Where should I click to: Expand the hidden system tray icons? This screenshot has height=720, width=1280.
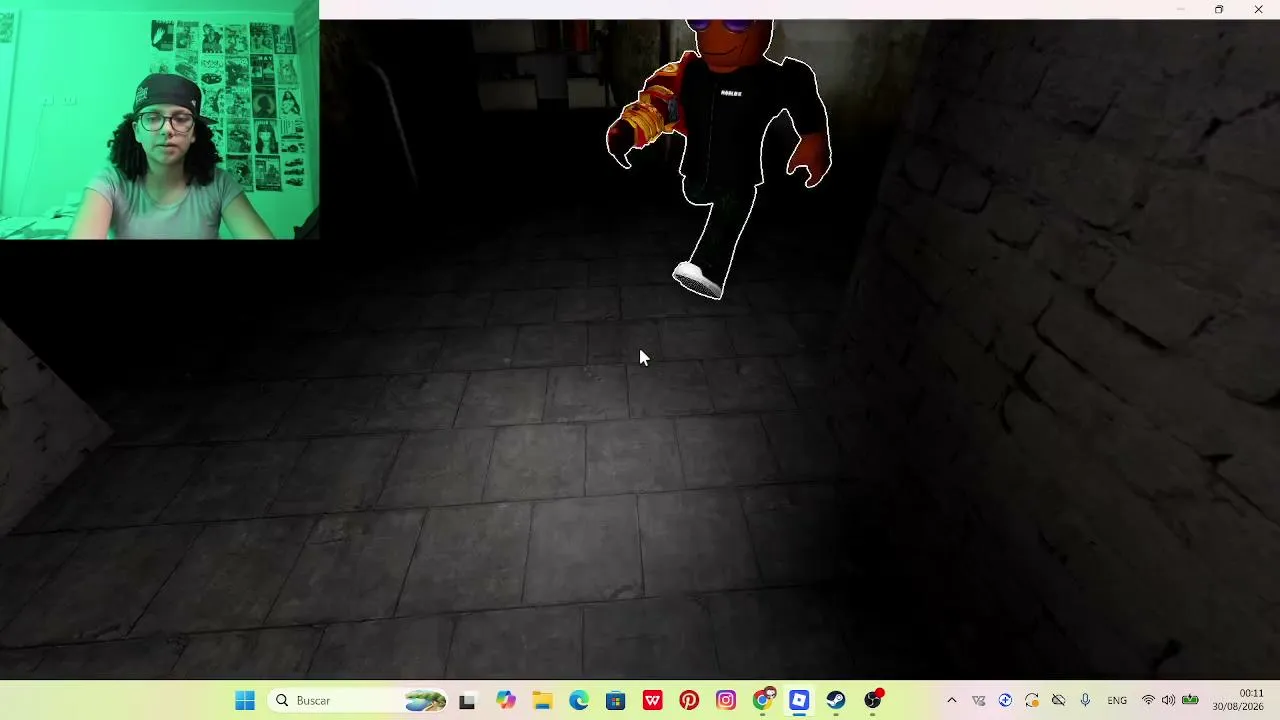click(951, 701)
